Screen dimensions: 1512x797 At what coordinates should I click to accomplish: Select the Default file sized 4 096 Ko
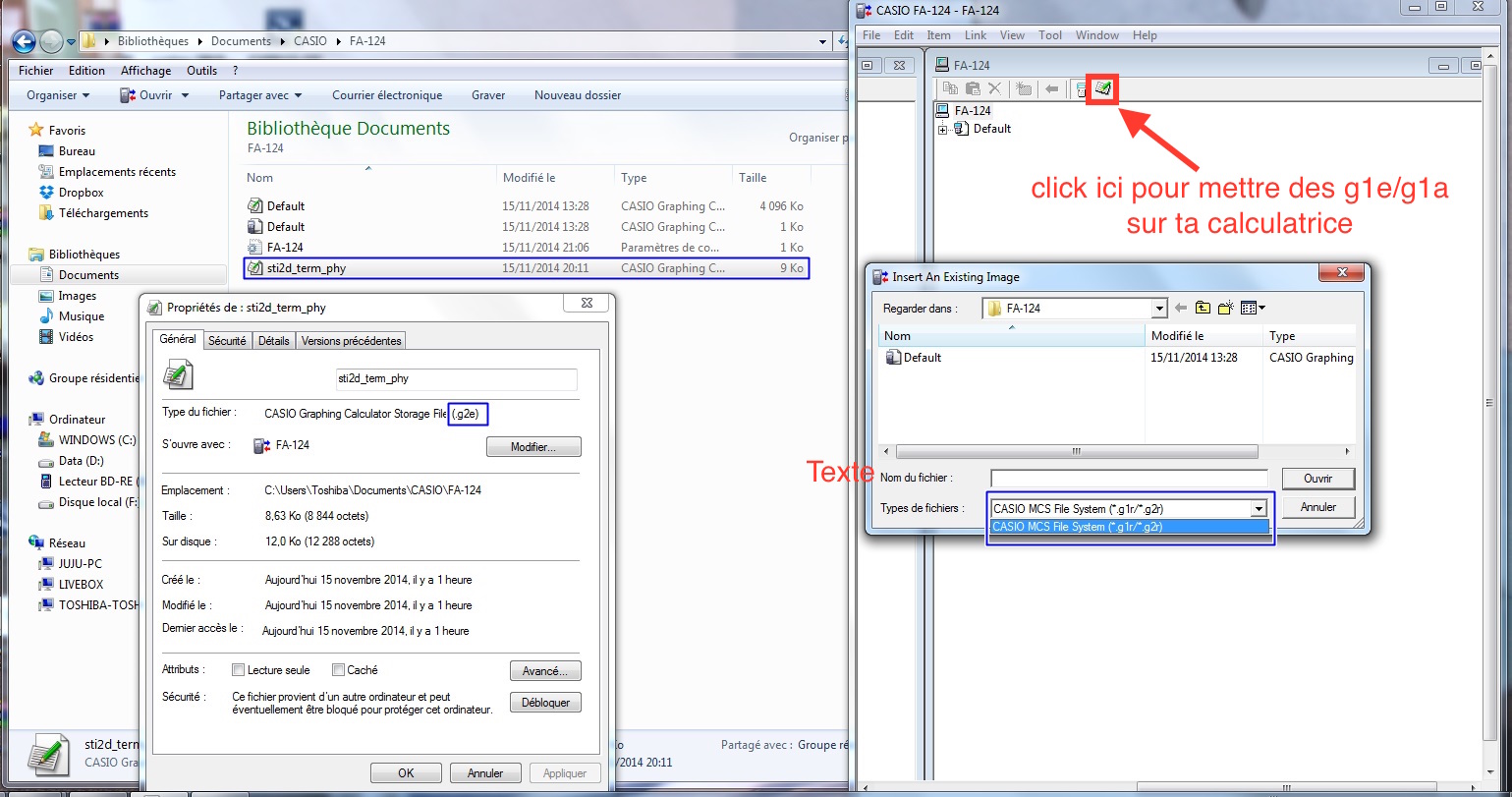pyautogui.click(x=527, y=206)
